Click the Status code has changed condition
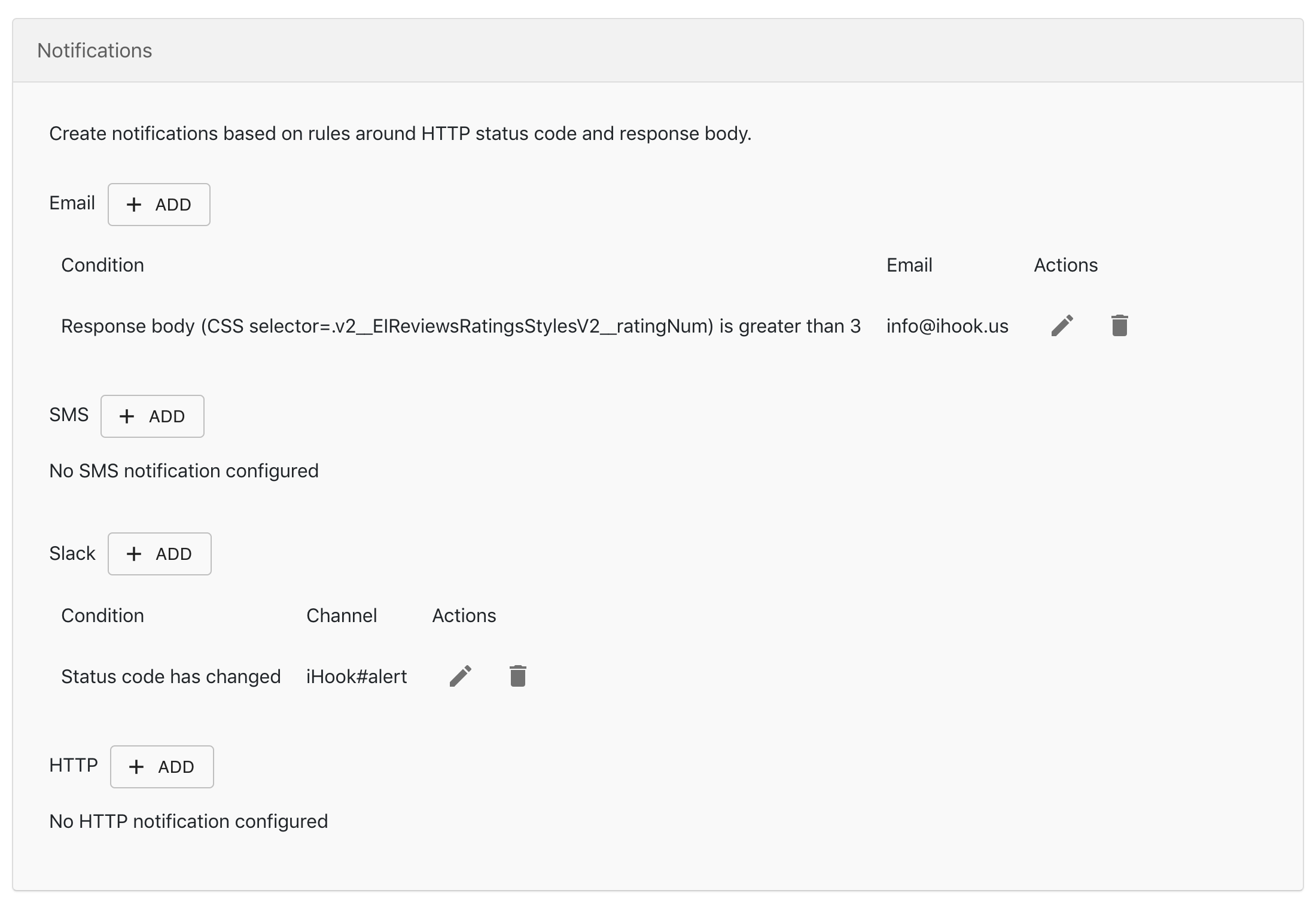Image resolution: width=1316 pixels, height=908 pixels. pos(170,677)
